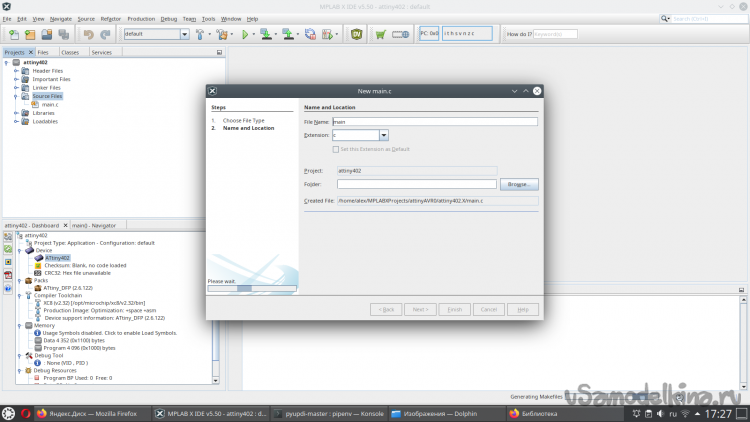Collapse the Source Files tree node
Screen dimensions: 750x422
pos(17,96)
